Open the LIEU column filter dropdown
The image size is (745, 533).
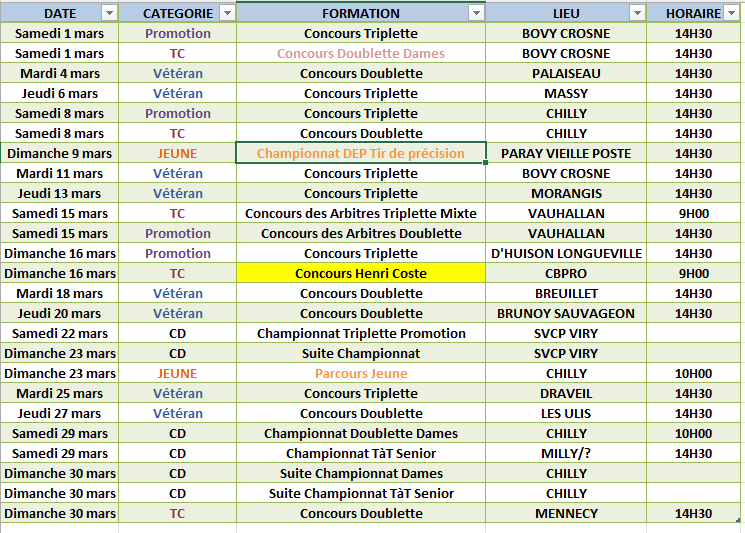pos(637,13)
